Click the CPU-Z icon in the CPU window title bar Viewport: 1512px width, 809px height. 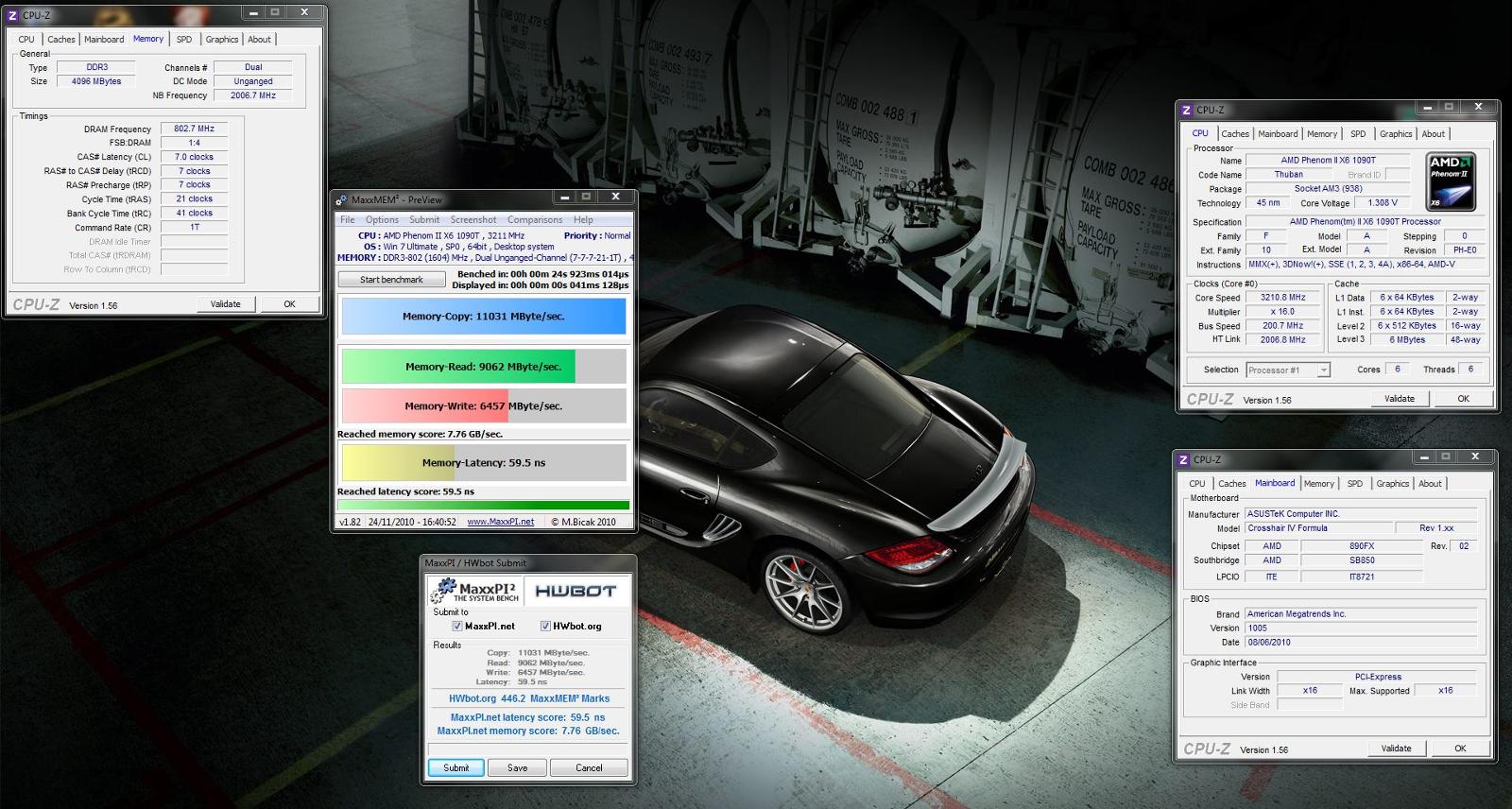(x=1187, y=110)
